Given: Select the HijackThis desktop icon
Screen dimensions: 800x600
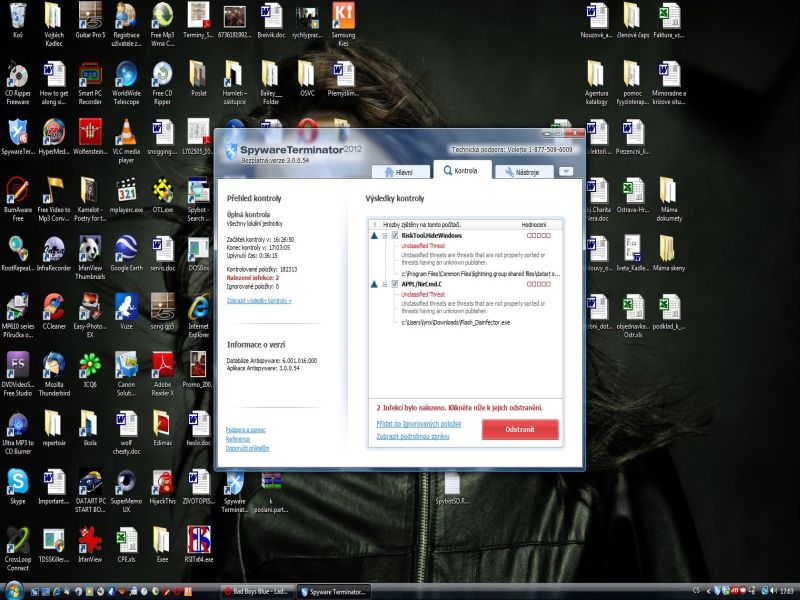Looking at the screenshot, I should pos(162,487).
